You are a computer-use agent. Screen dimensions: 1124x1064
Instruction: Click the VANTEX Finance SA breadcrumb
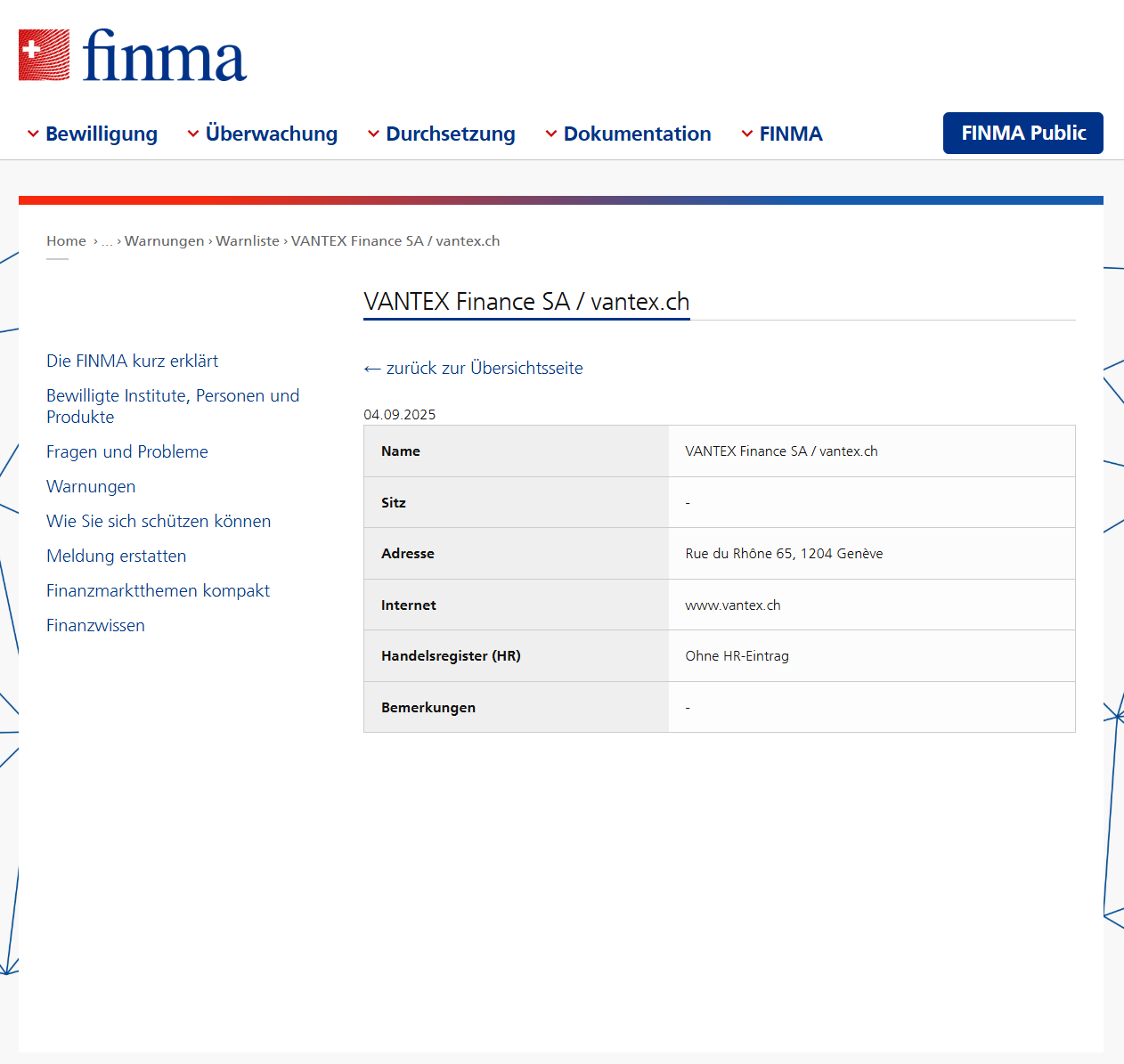[395, 241]
